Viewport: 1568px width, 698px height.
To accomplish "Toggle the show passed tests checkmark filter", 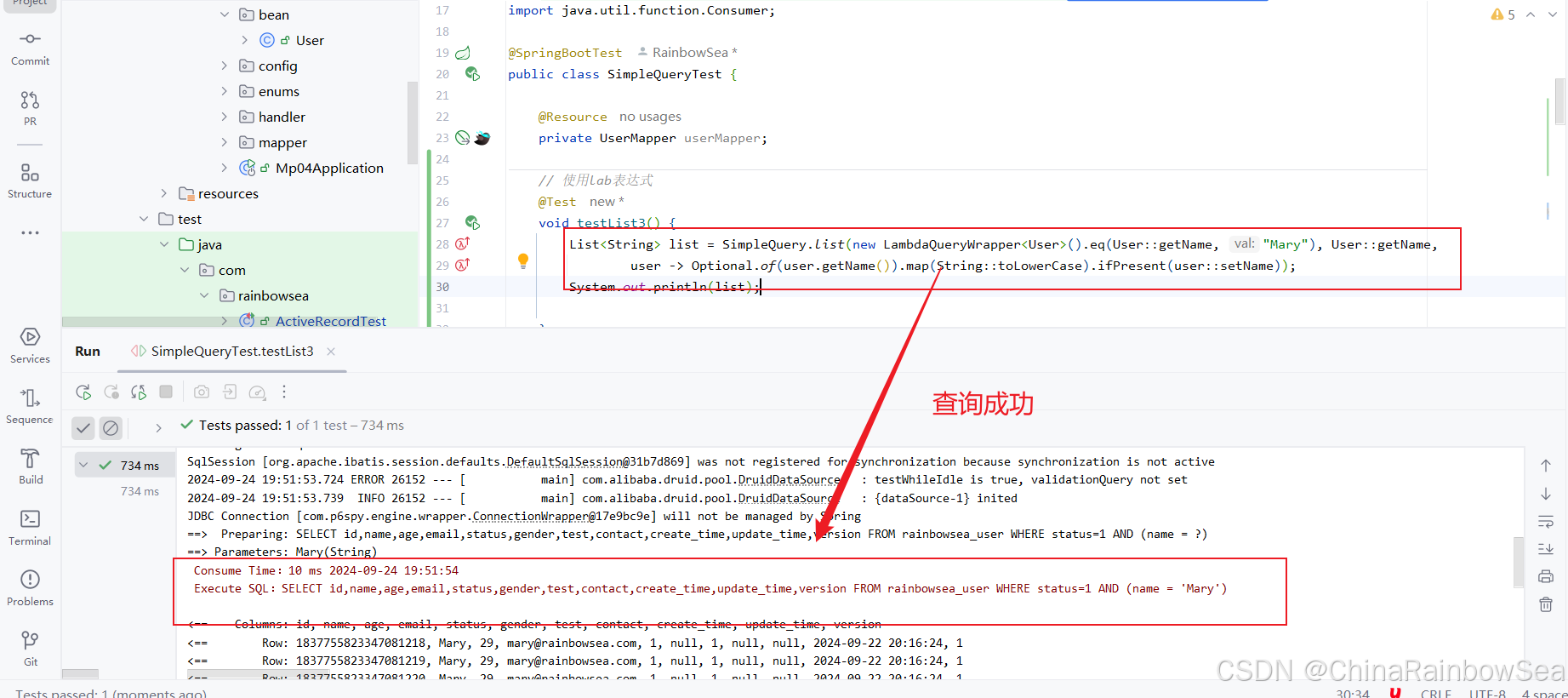I will (x=83, y=428).
